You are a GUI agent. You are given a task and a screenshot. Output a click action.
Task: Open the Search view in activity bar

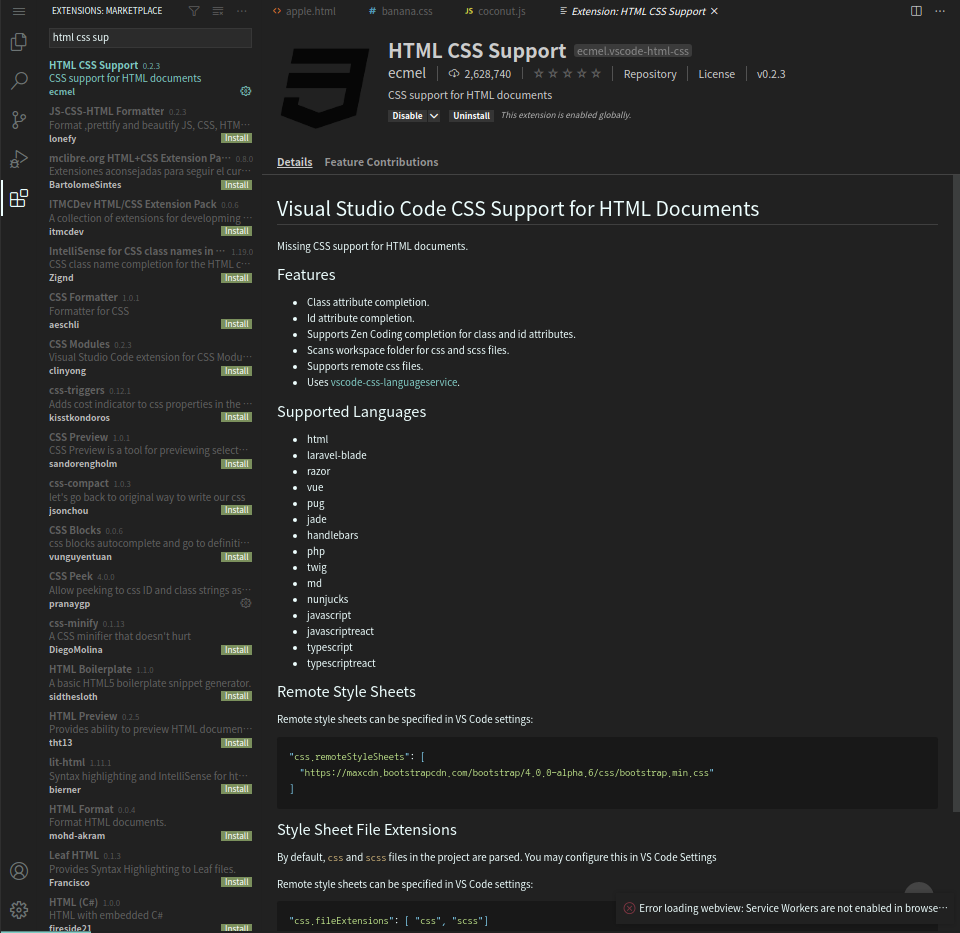19,81
